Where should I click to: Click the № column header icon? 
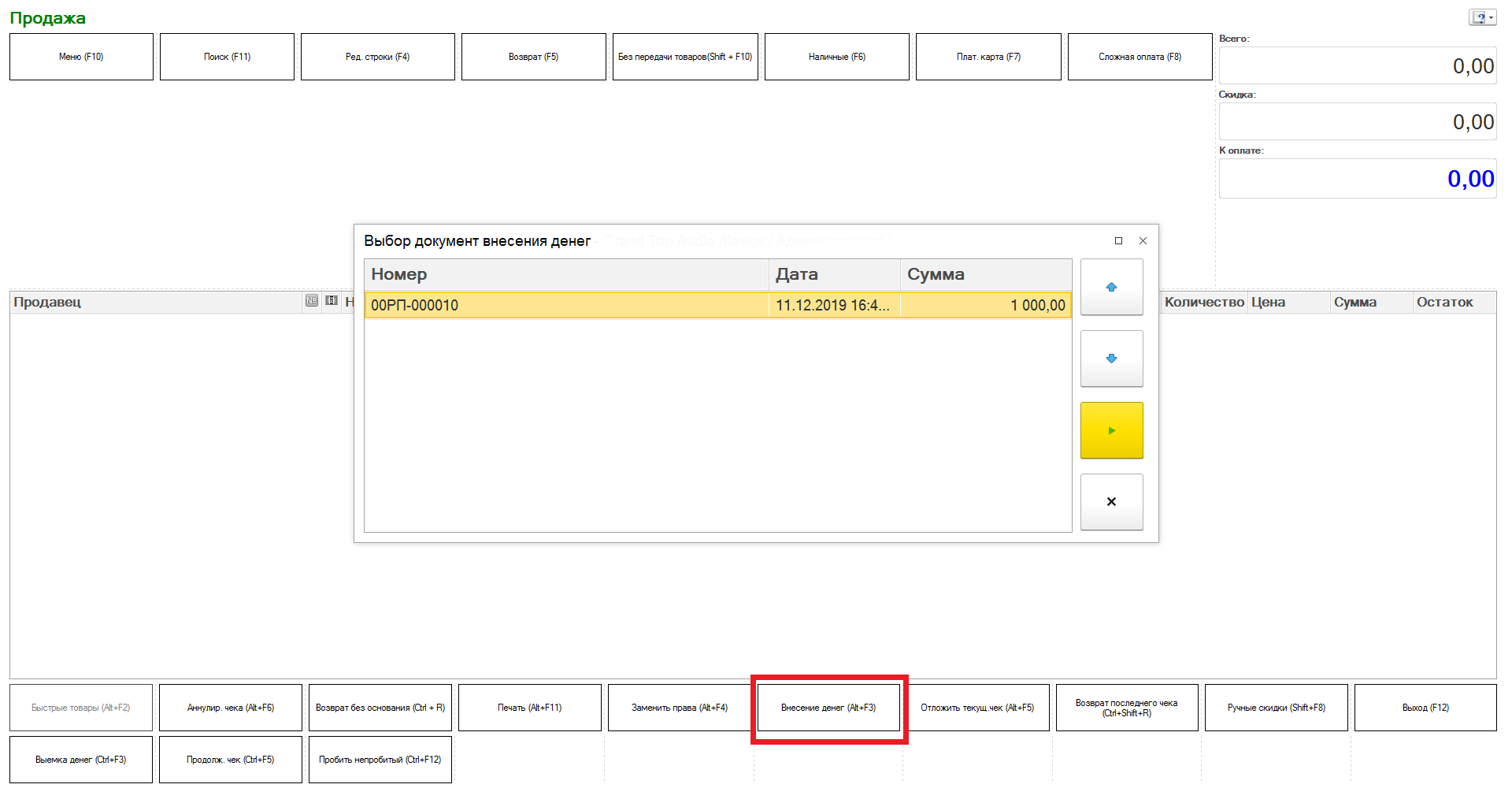click(x=312, y=301)
